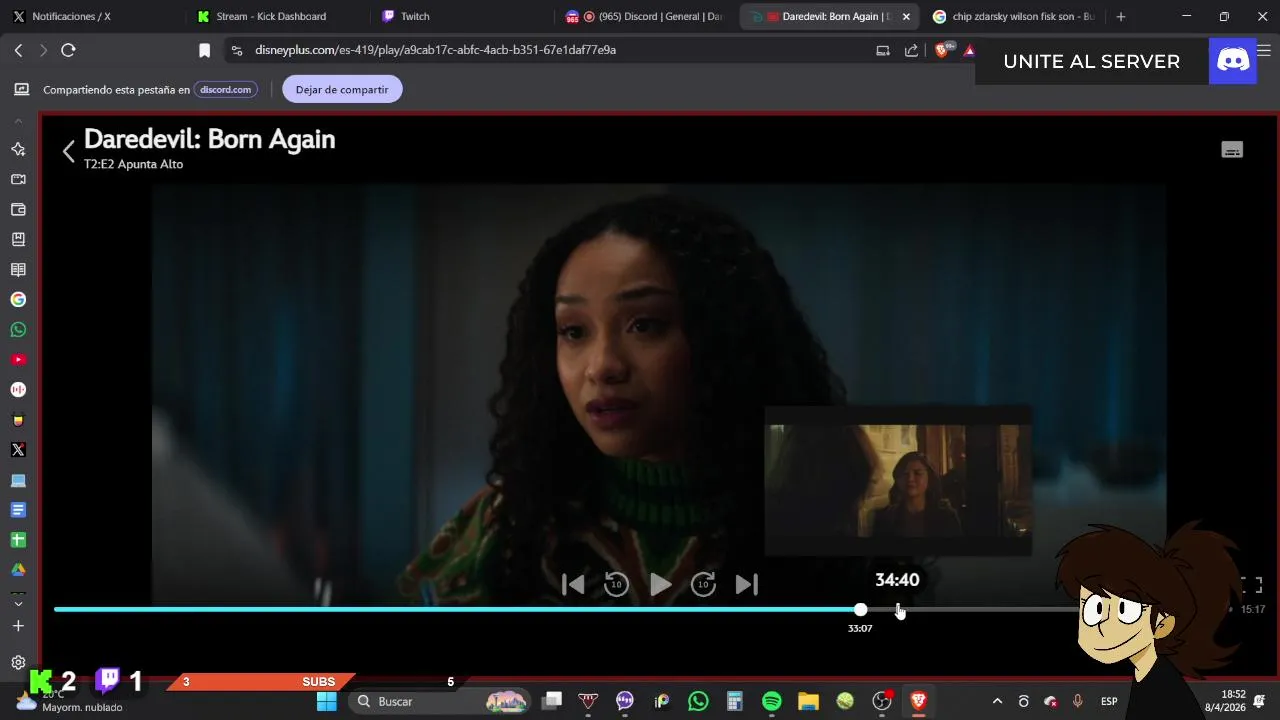Jump to the next episode

[747, 585]
